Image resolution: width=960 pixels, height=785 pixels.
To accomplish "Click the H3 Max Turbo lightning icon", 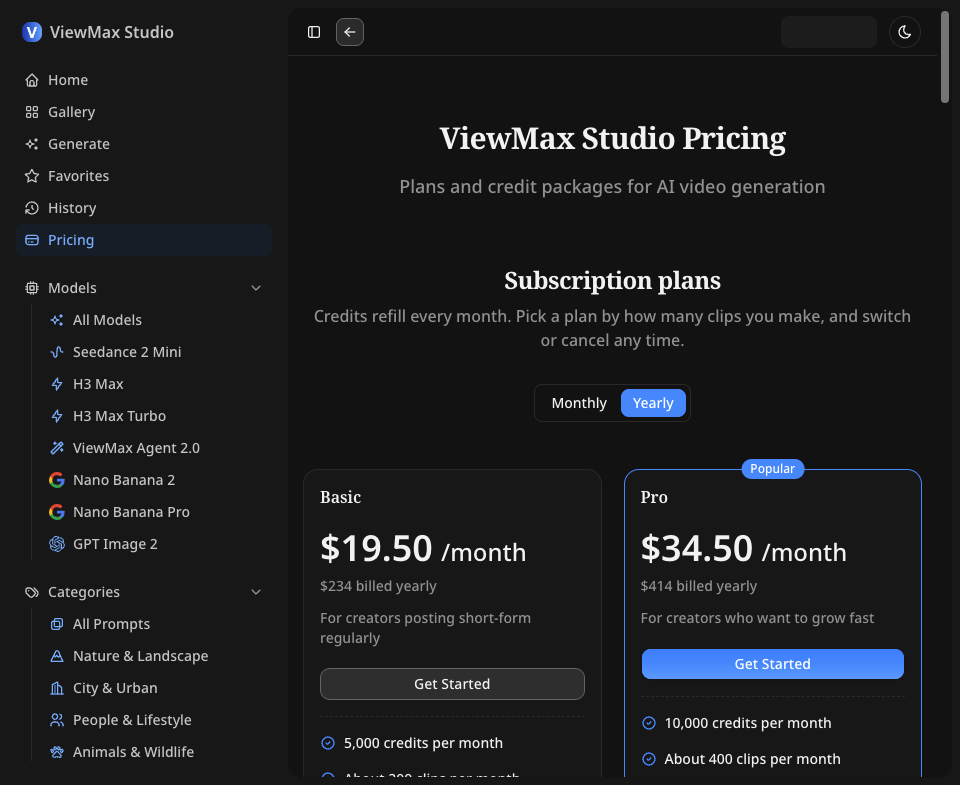I will pyautogui.click(x=57, y=416).
